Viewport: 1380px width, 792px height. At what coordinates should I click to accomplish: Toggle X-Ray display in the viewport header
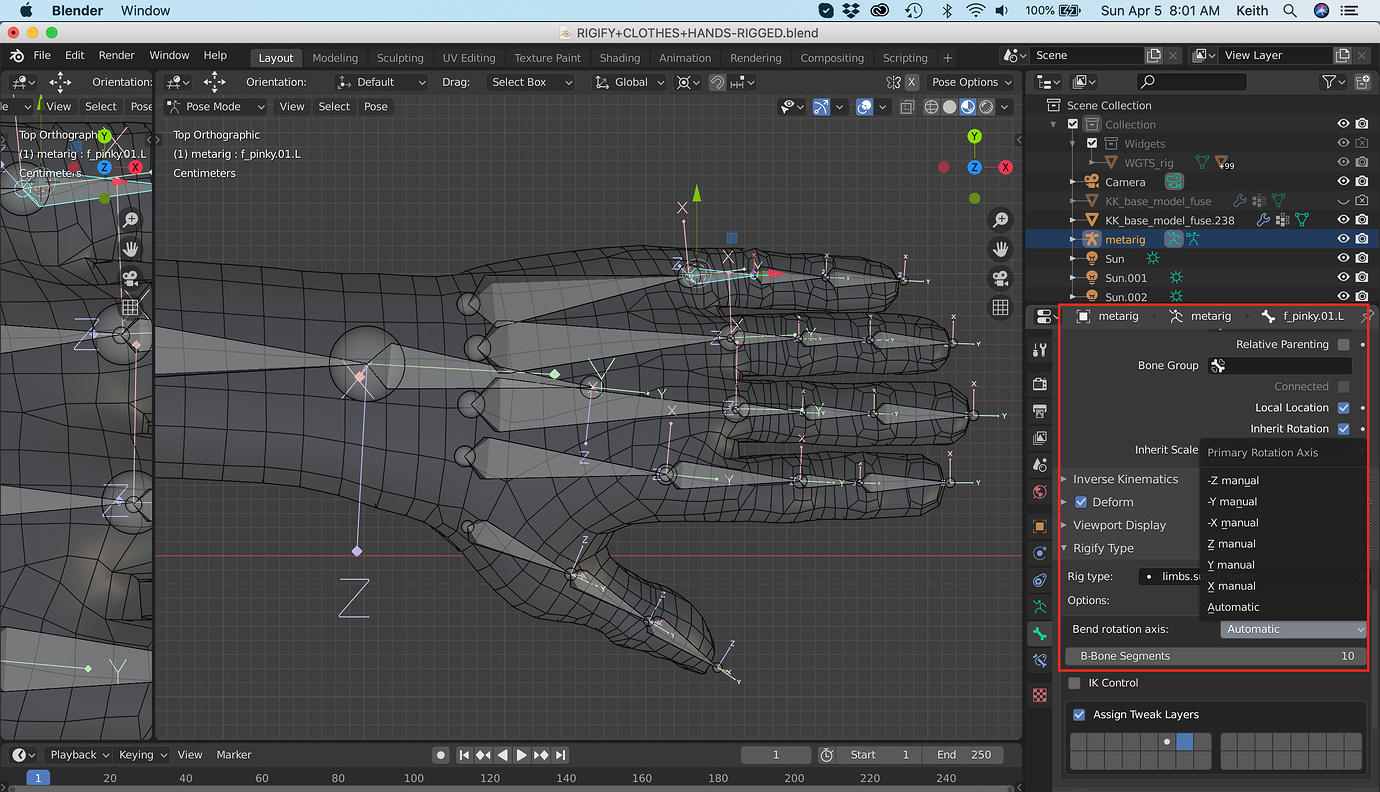(x=907, y=107)
